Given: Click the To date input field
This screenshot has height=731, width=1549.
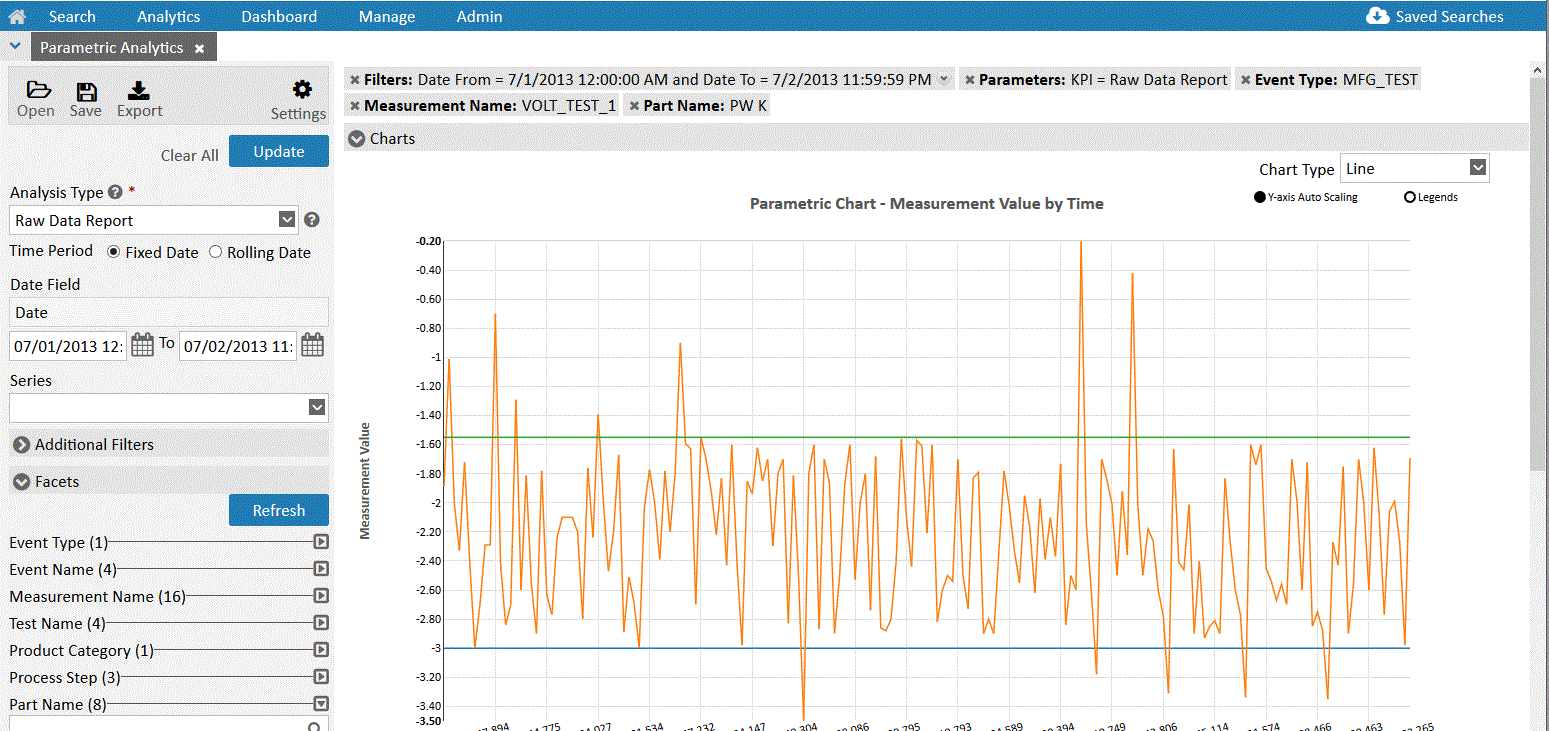Looking at the screenshot, I should 238,346.
